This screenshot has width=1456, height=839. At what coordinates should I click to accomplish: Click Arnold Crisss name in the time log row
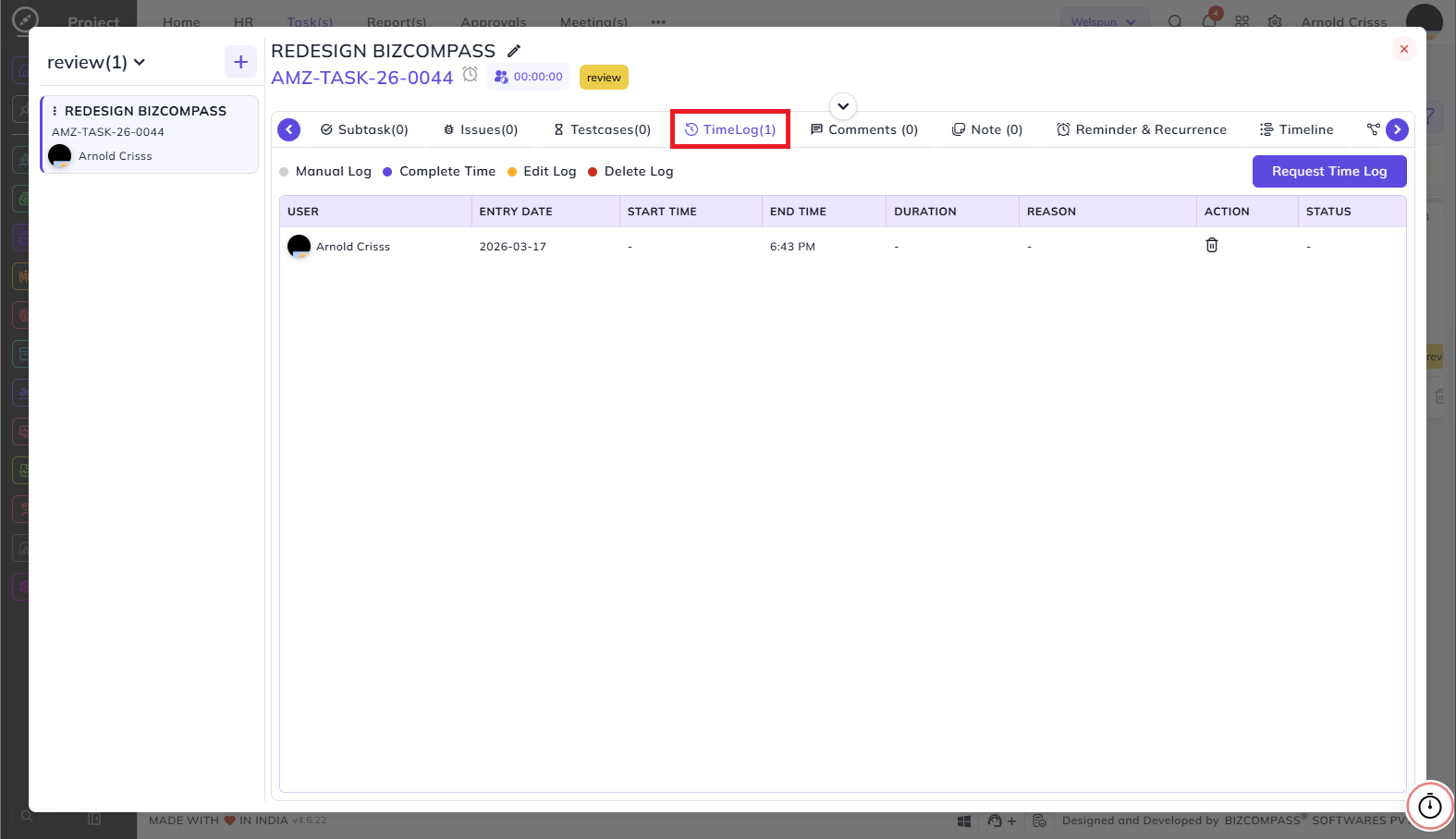click(x=353, y=247)
